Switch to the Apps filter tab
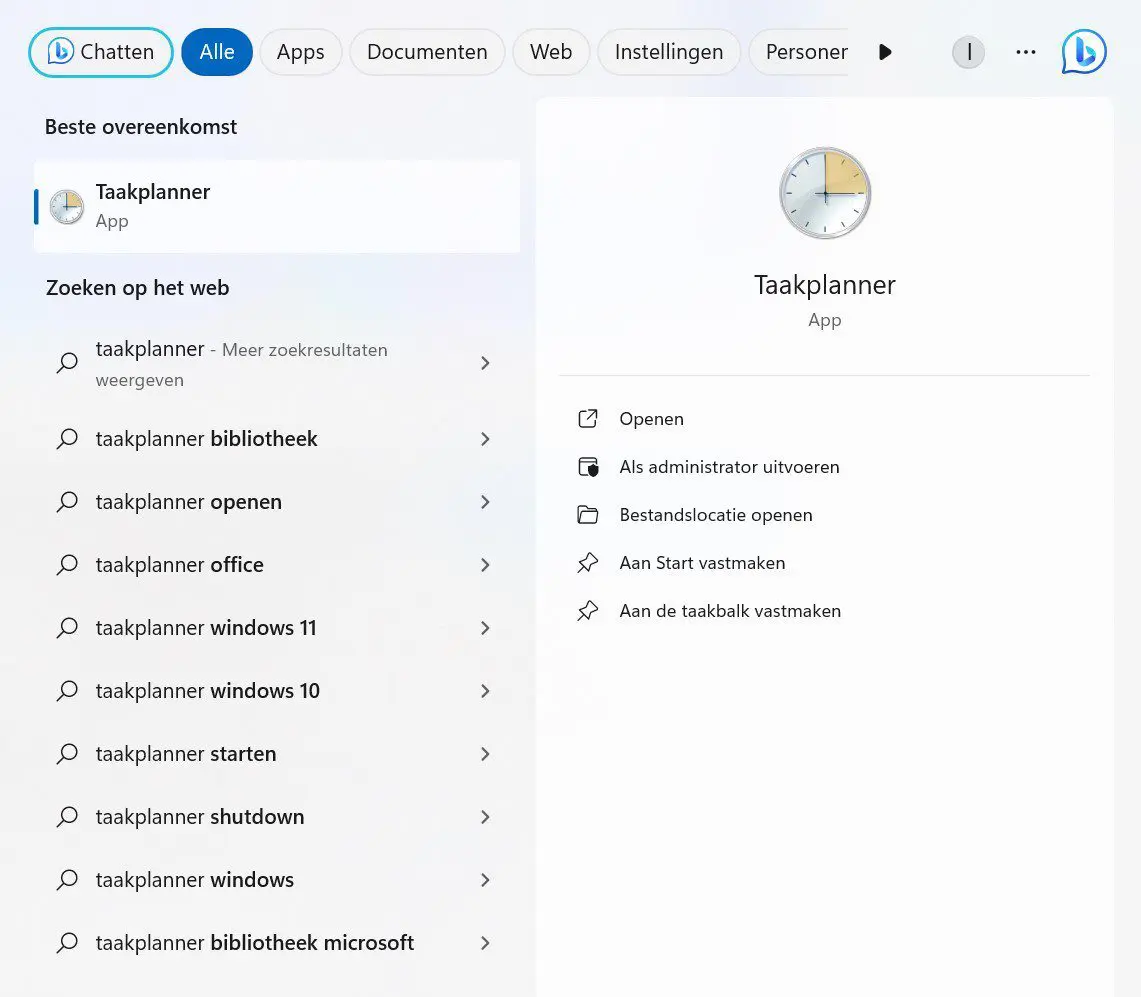The width and height of the screenshot is (1141, 997). [301, 52]
